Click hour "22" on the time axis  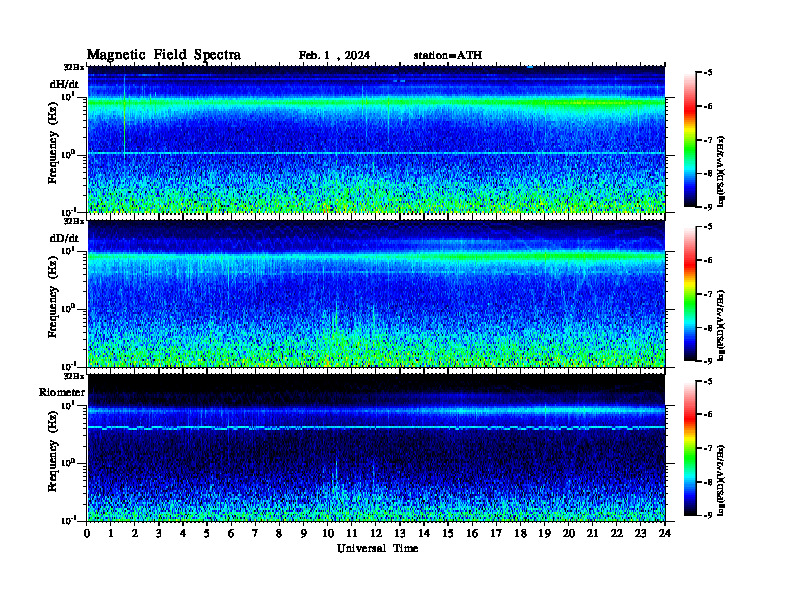click(617, 533)
